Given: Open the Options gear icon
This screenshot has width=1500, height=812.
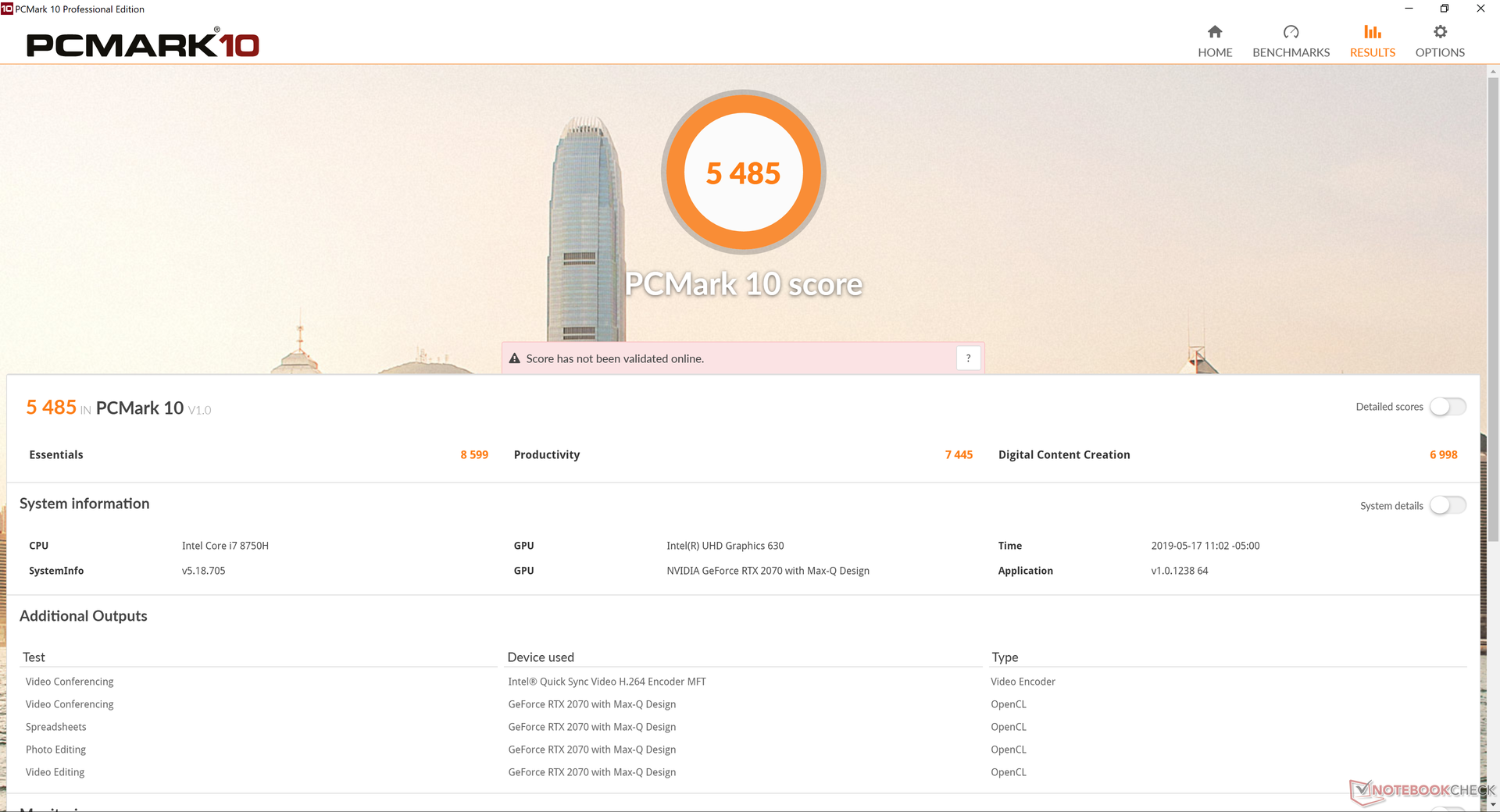Looking at the screenshot, I should click(x=1441, y=32).
